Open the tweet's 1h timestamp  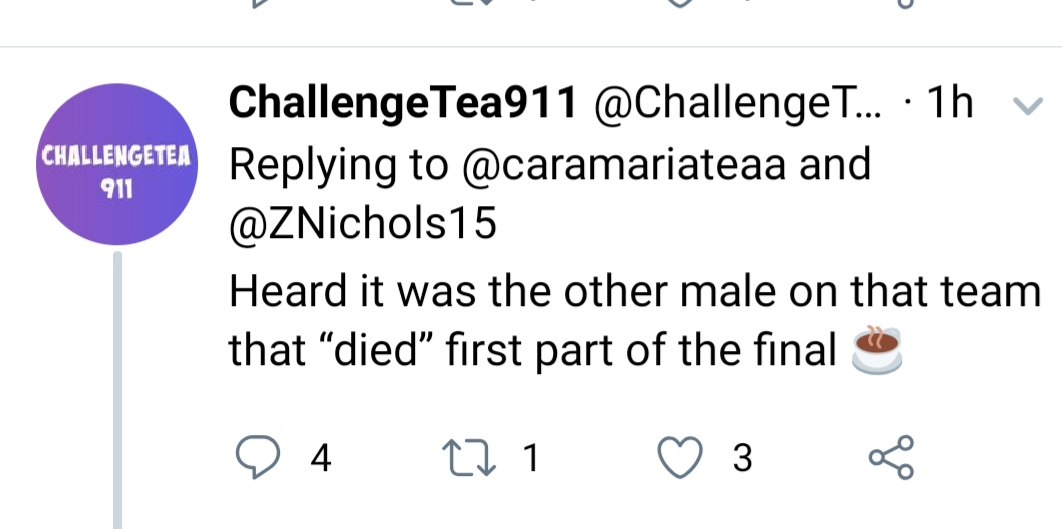pos(950,104)
